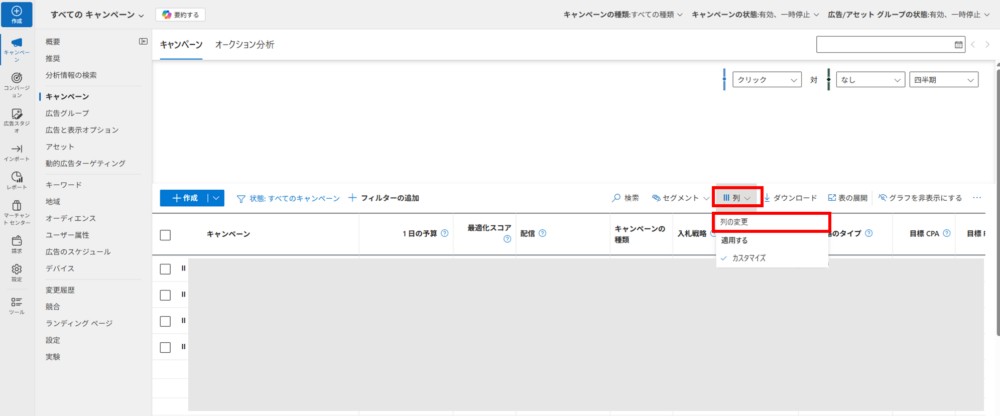Open the 四半期 period dropdown
The height and width of the screenshot is (416, 1000).
click(x=943, y=79)
